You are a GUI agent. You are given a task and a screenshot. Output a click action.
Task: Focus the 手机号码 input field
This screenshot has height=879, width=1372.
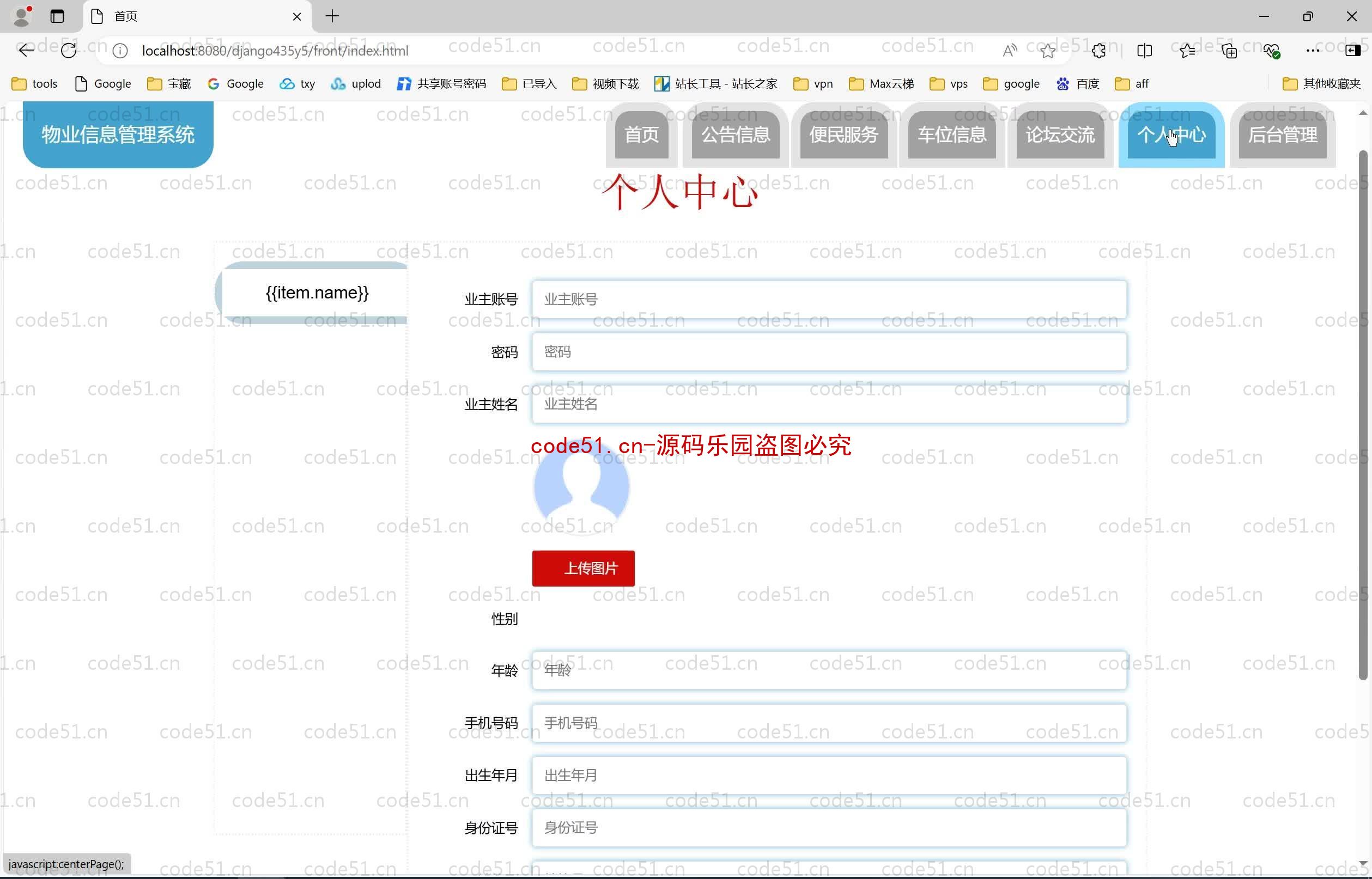point(829,723)
